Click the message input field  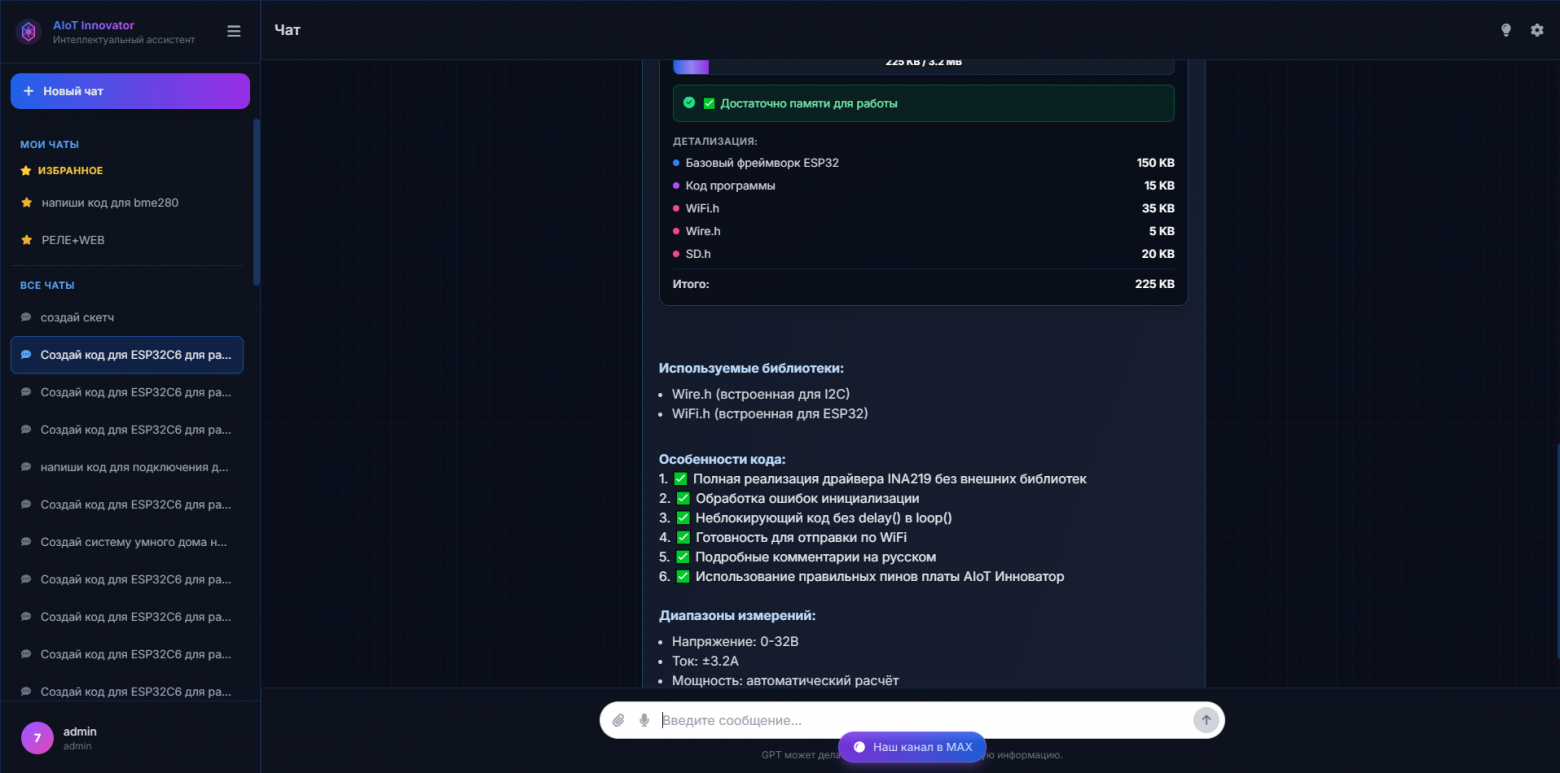coord(920,720)
